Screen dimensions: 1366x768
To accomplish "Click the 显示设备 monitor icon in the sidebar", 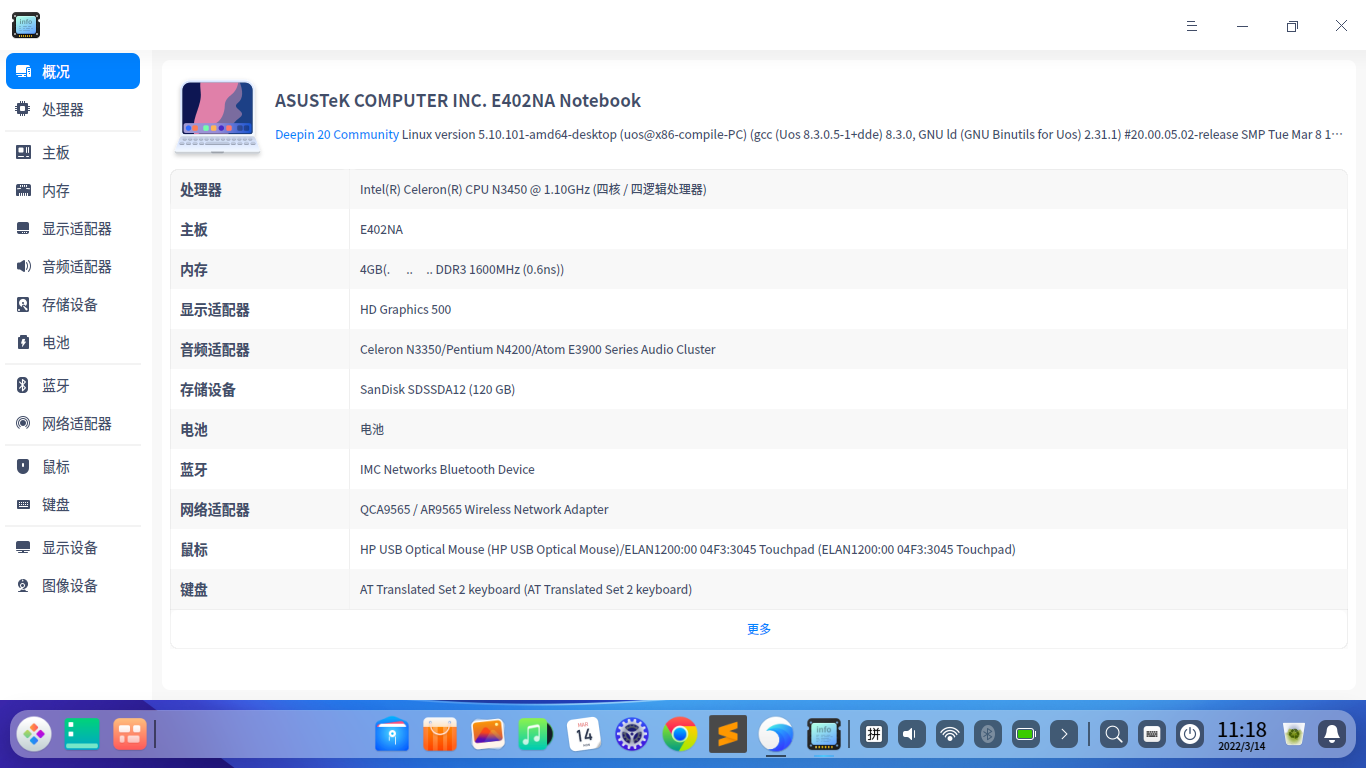I will [23, 547].
